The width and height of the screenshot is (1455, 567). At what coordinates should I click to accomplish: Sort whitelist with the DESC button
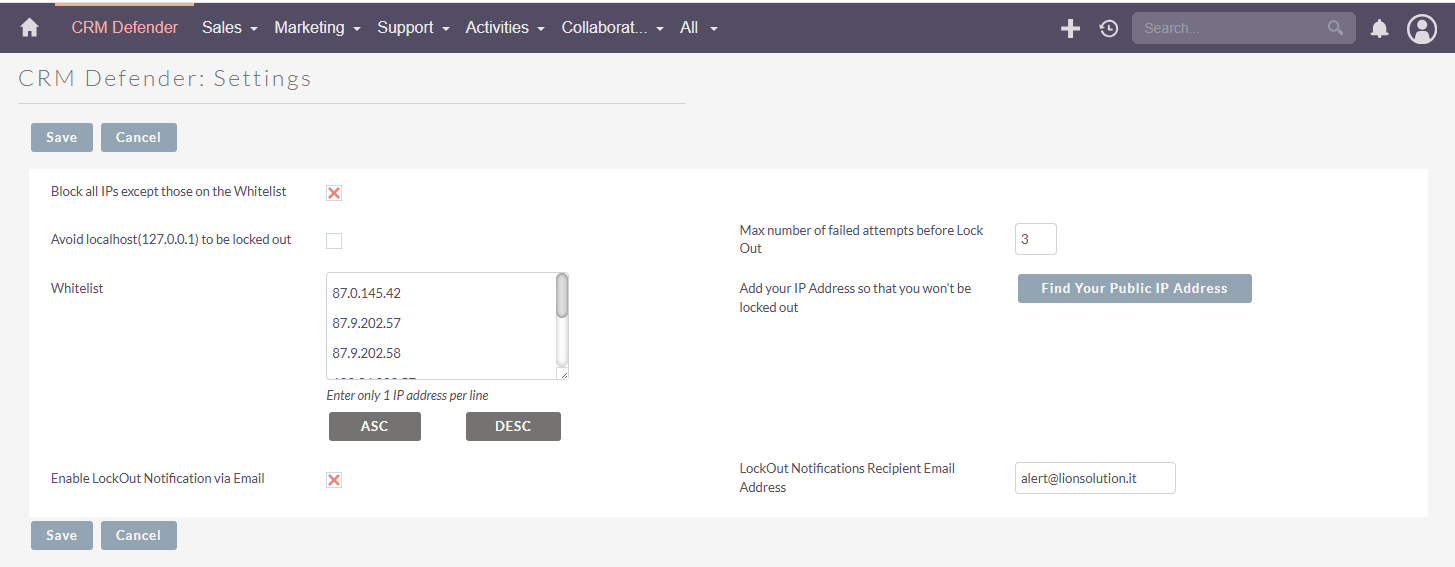pos(513,426)
